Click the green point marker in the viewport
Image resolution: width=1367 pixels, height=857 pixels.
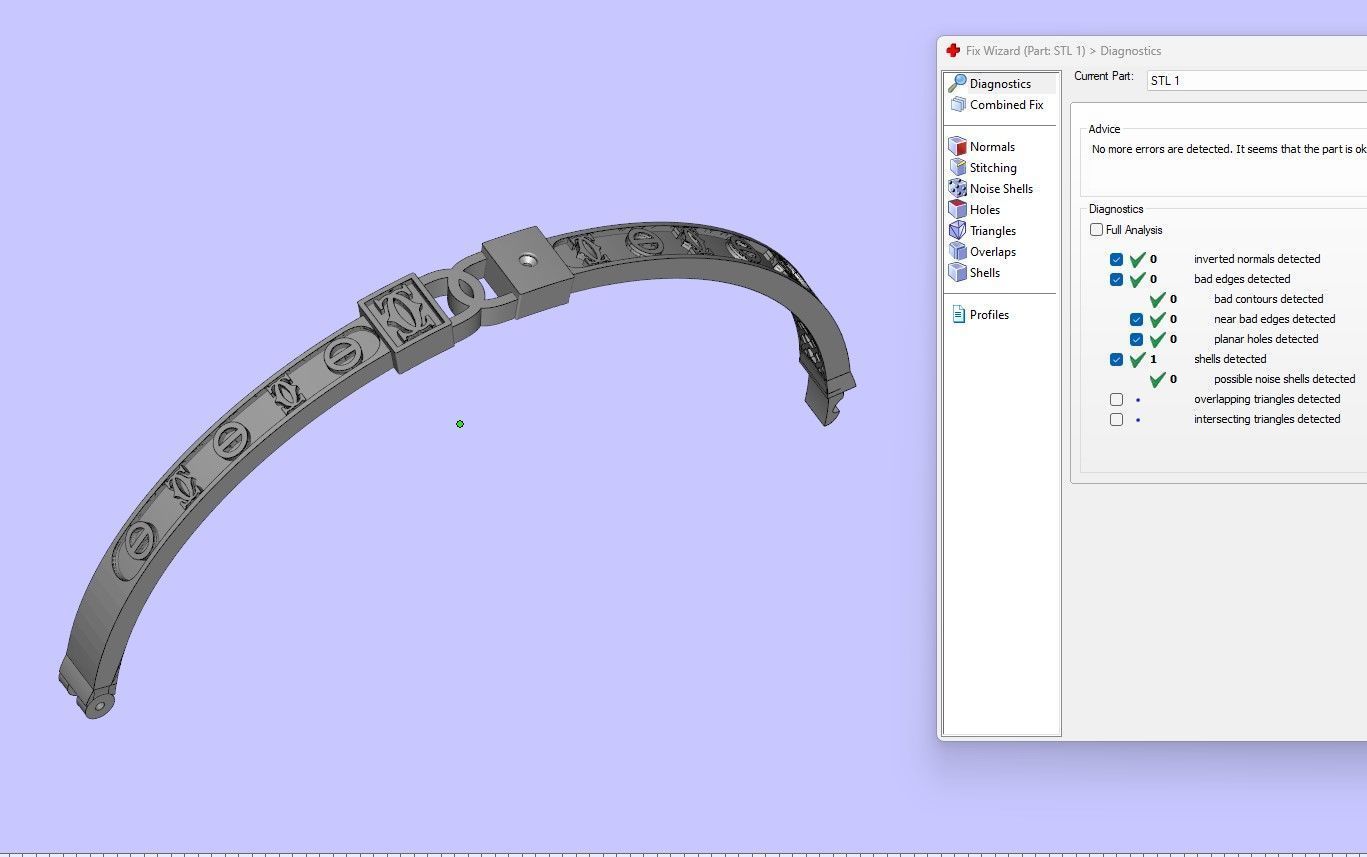pyautogui.click(x=460, y=424)
